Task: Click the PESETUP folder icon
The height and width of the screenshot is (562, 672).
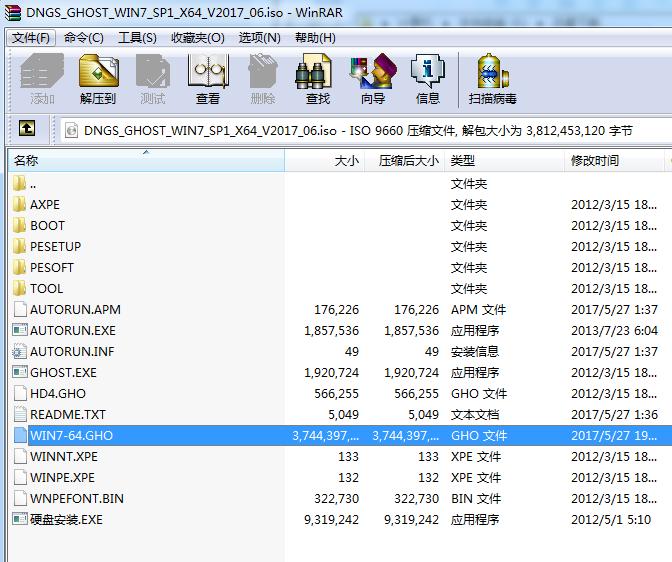Action: pyautogui.click(x=20, y=246)
